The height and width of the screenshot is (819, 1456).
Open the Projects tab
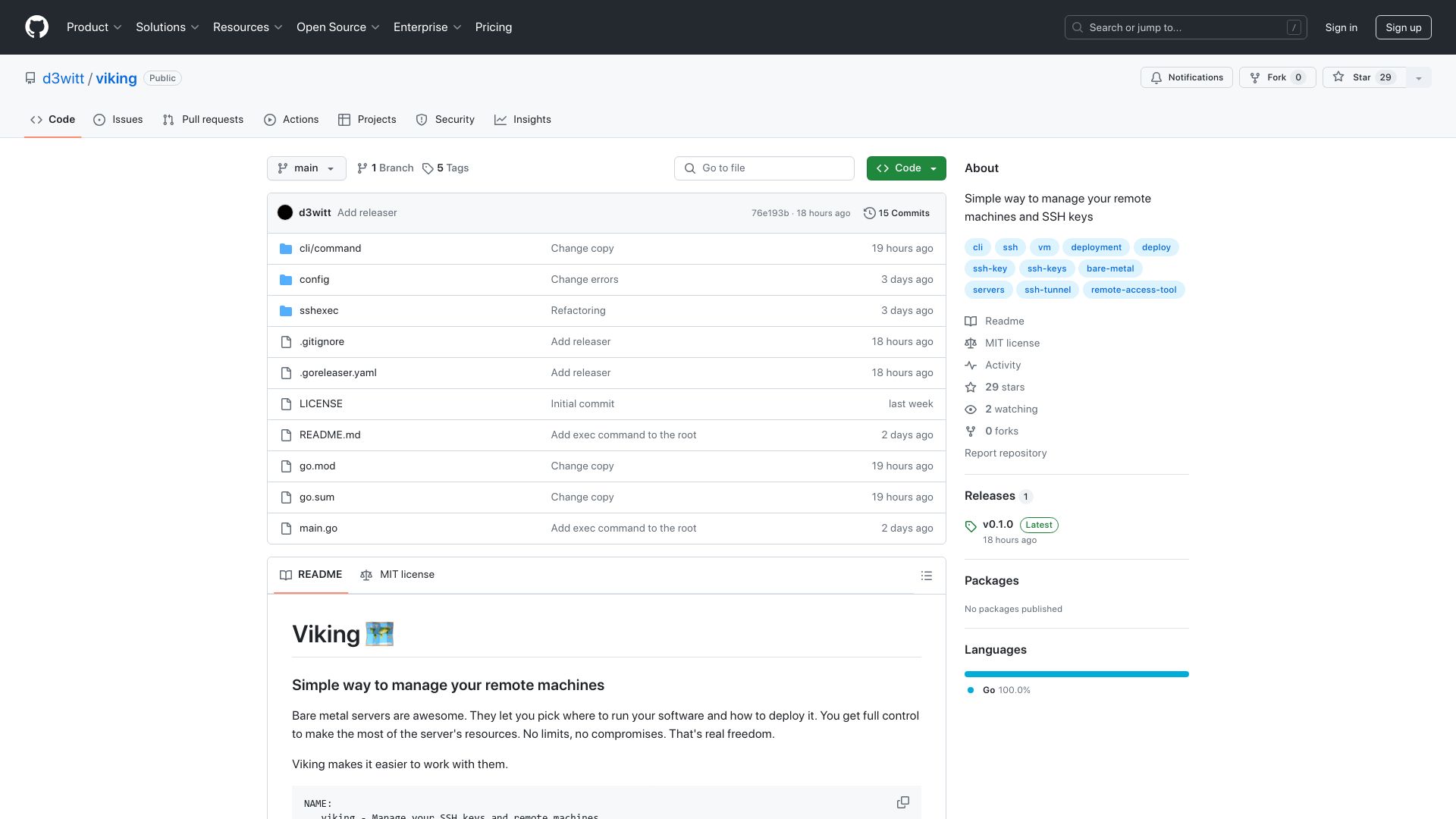point(367,120)
